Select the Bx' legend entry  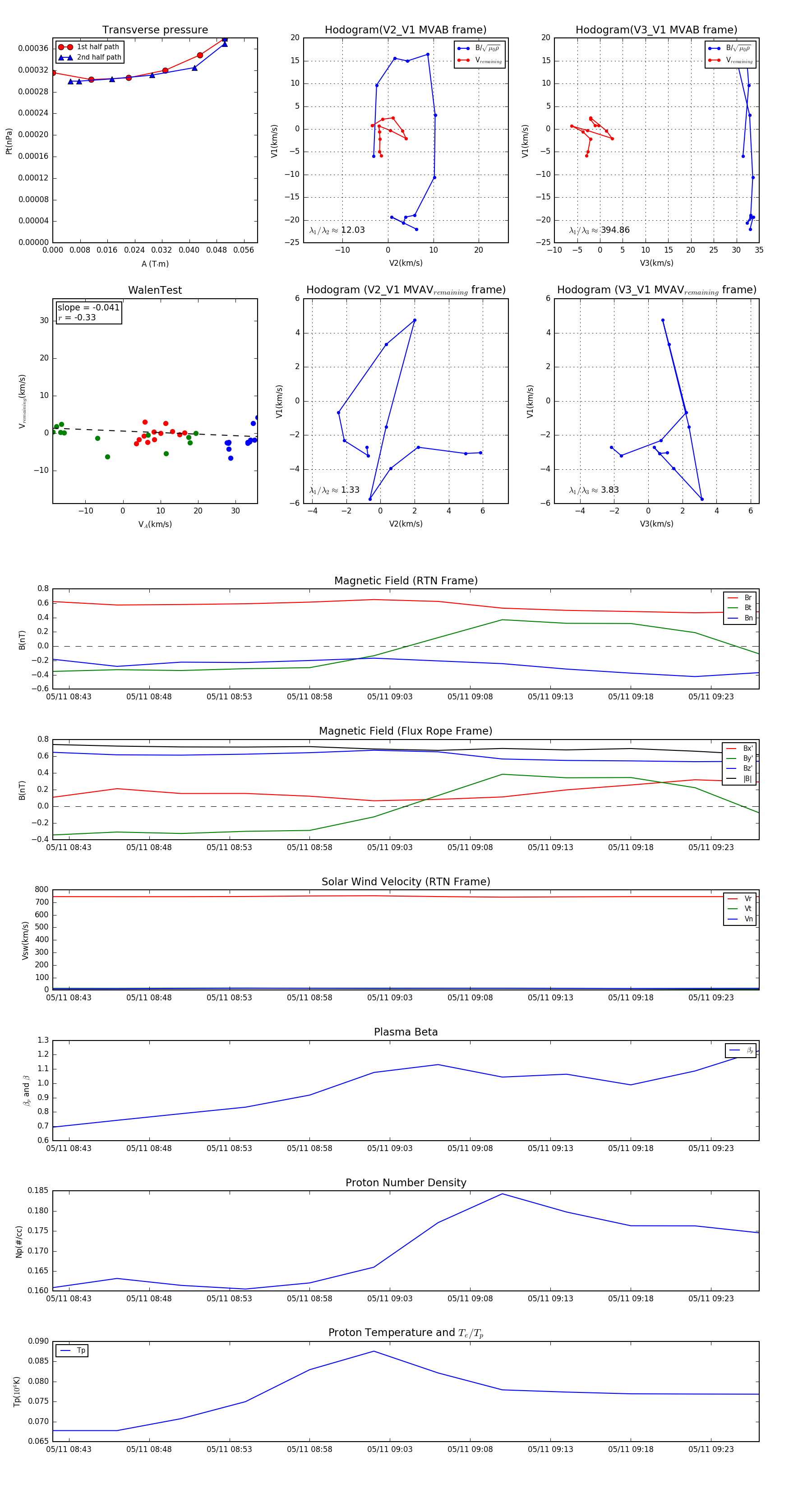coord(739,749)
